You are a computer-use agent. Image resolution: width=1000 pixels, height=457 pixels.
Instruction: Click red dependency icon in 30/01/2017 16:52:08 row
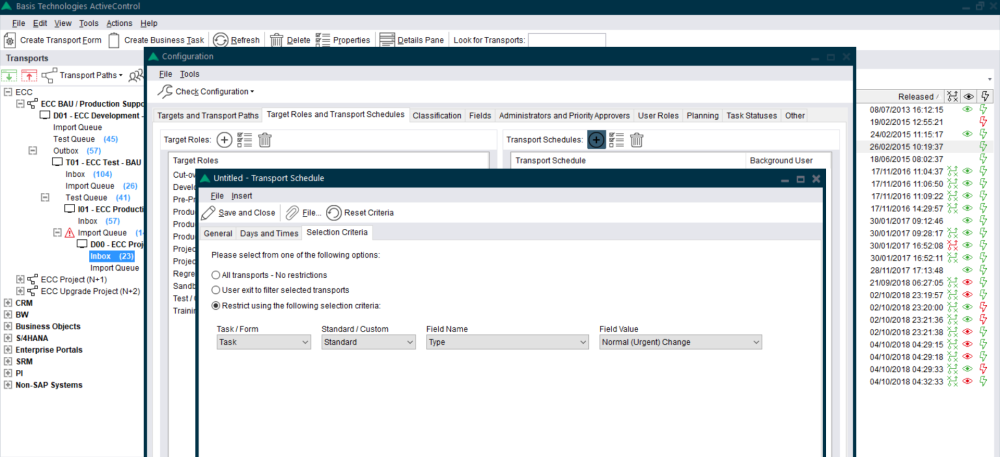coord(953,245)
